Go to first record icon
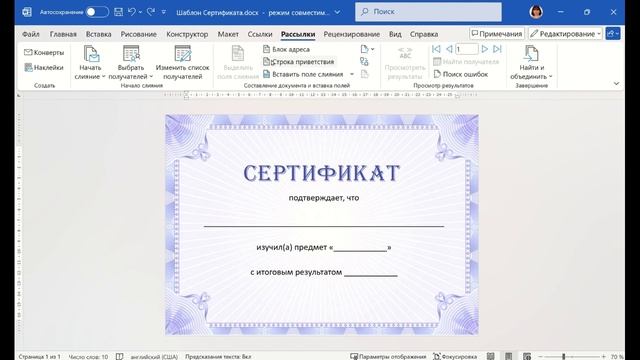This screenshot has height=360, width=640. pyautogui.click(x=436, y=49)
